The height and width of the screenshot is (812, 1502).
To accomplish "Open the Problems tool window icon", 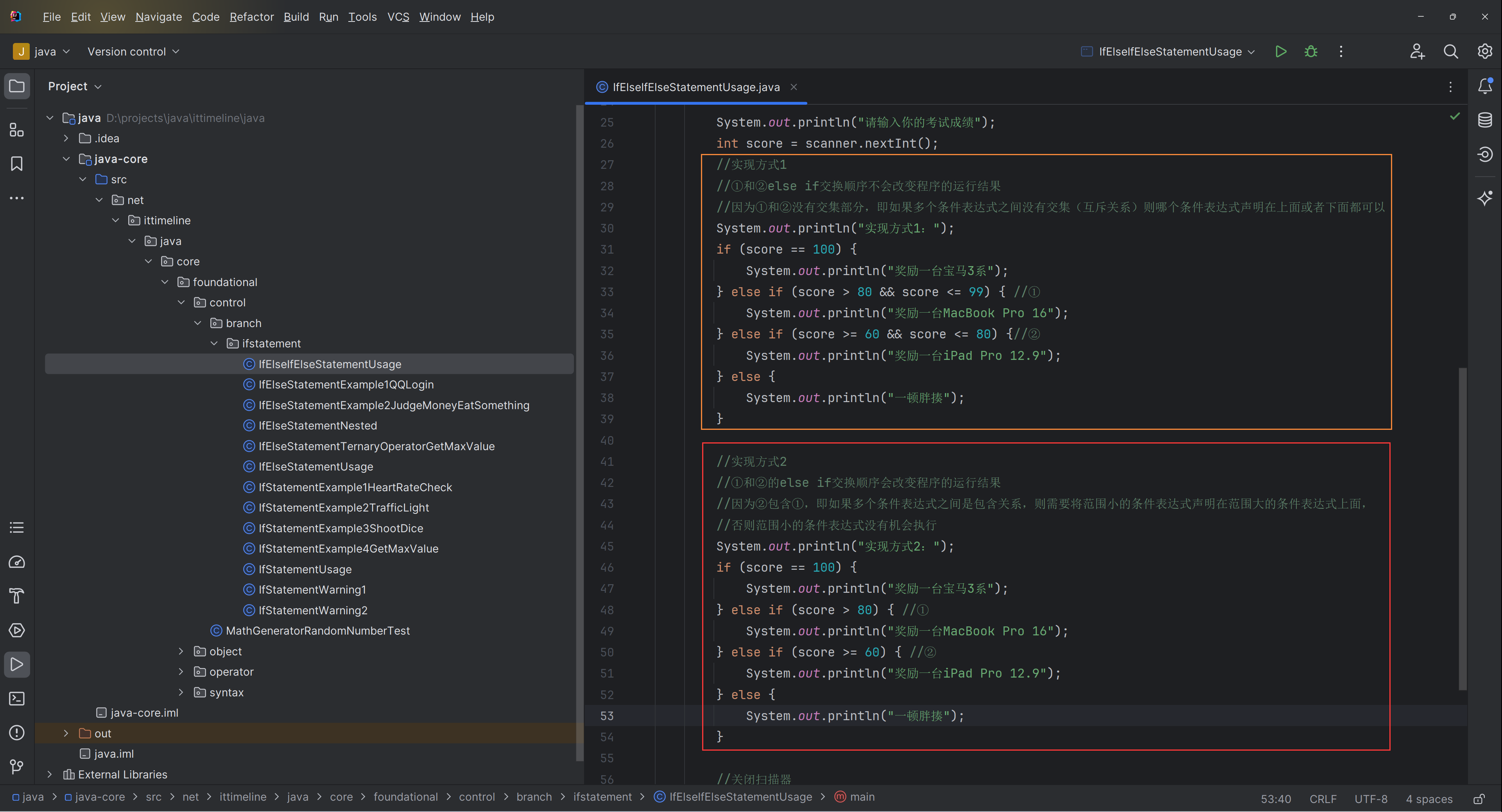I will [x=17, y=733].
